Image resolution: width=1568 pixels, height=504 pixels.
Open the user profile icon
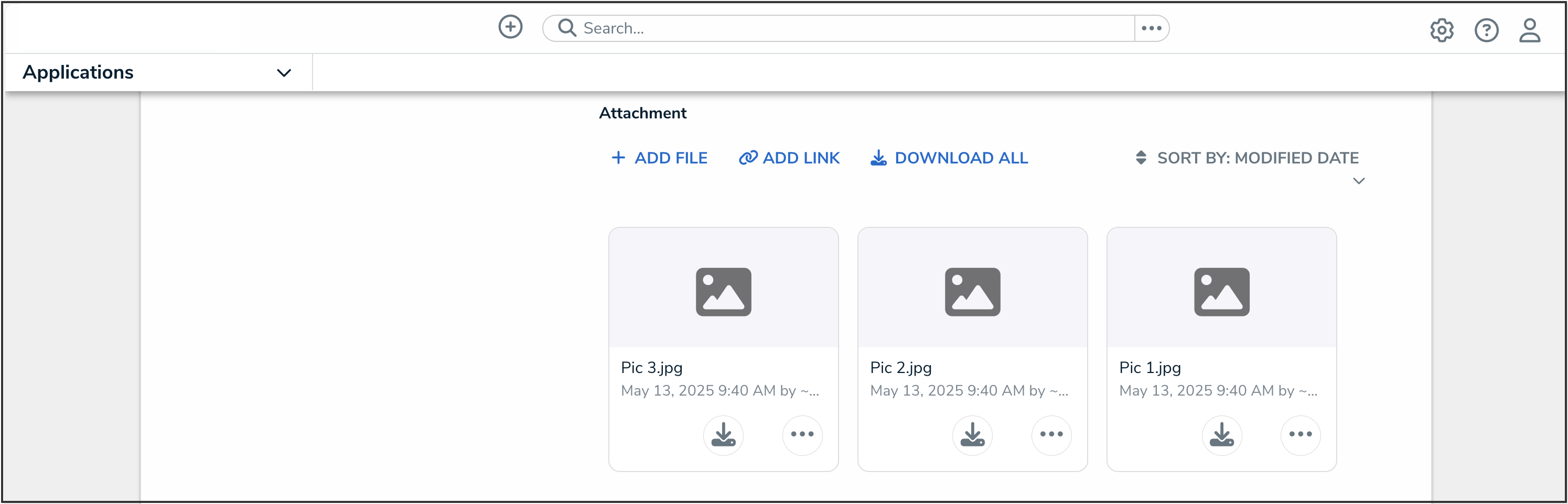tap(1529, 30)
